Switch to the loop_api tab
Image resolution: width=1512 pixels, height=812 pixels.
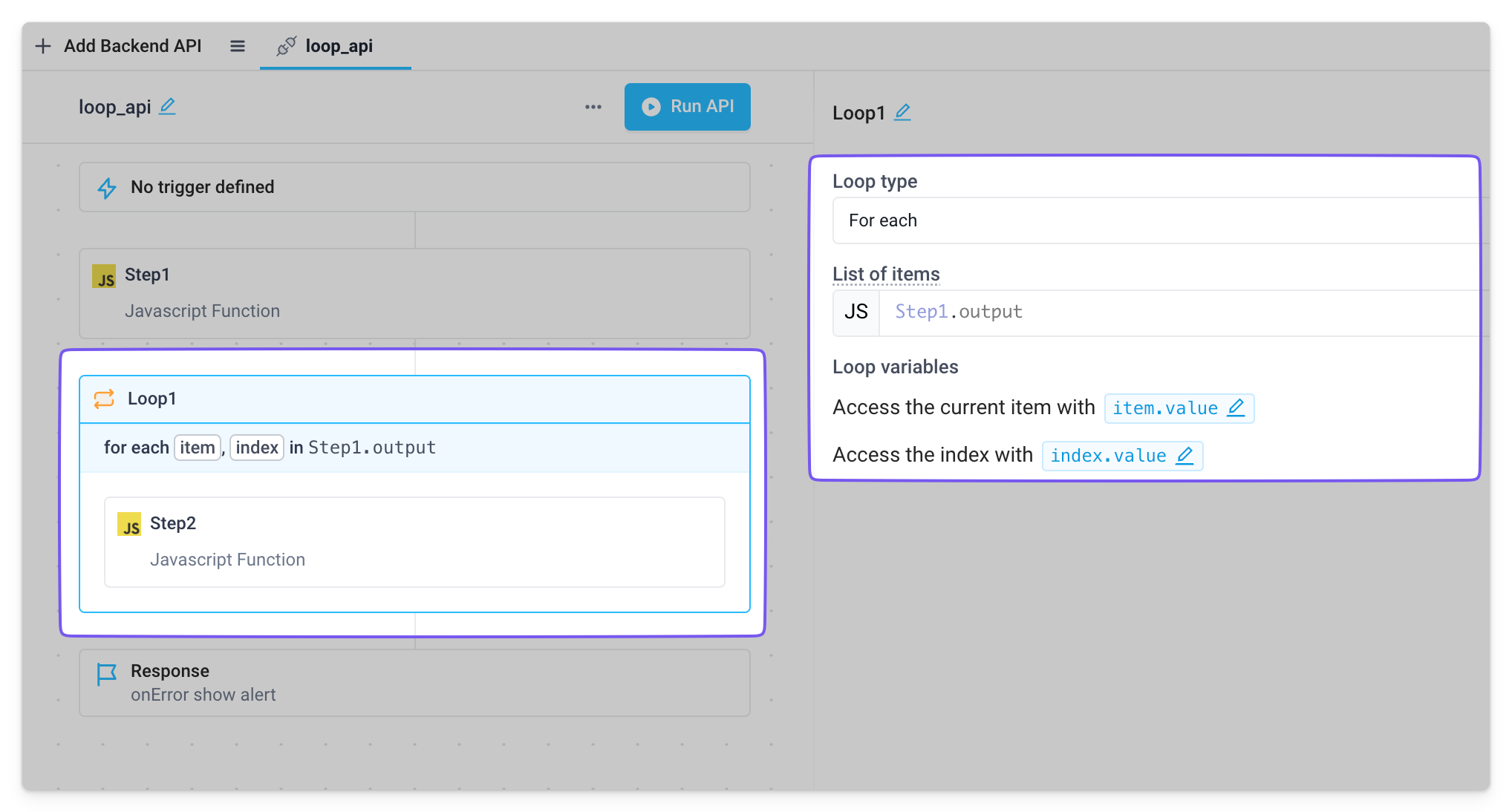pyautogui.click(x=335, y=46)
